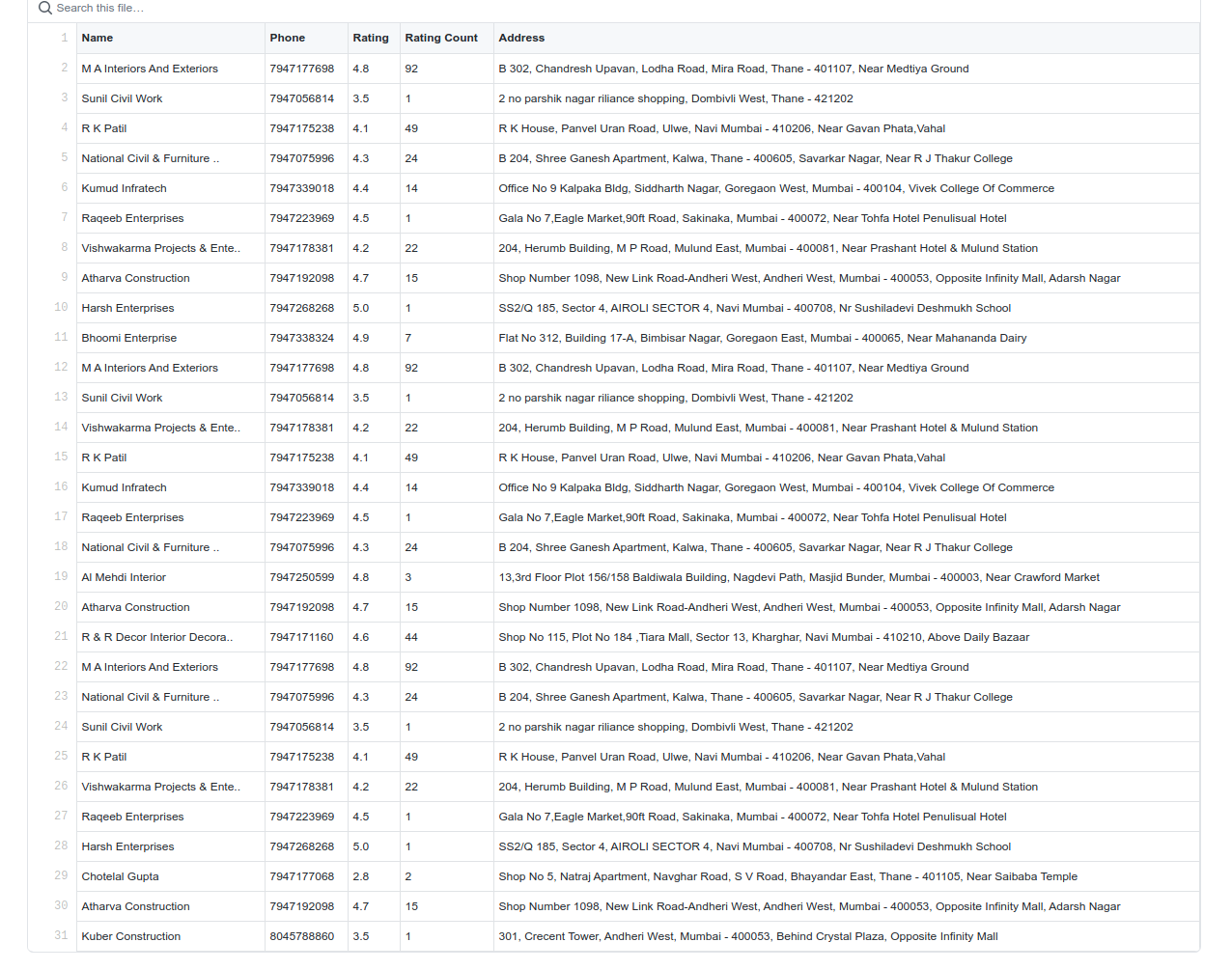Select the Address column header

tap(521, 38)
